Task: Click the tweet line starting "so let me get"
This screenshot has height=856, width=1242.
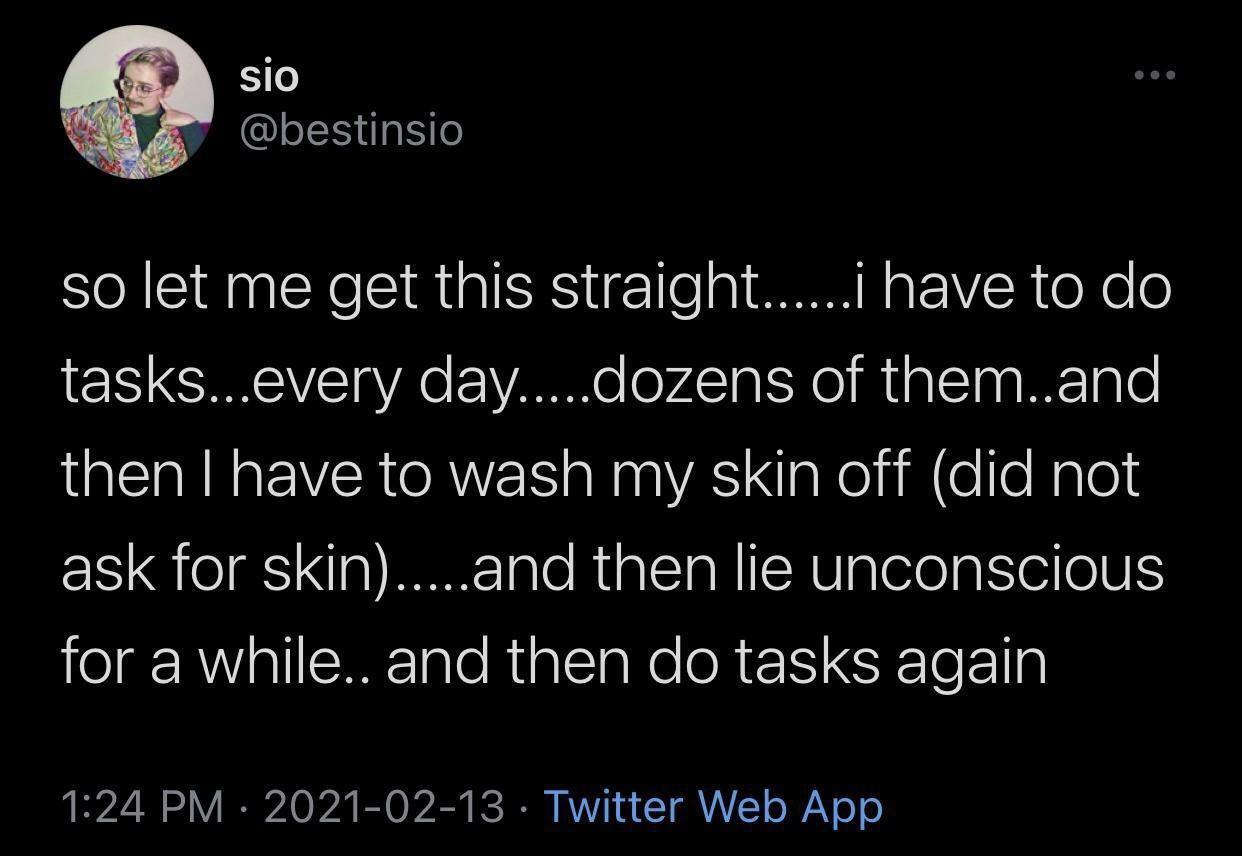Action: pos(615,290)
